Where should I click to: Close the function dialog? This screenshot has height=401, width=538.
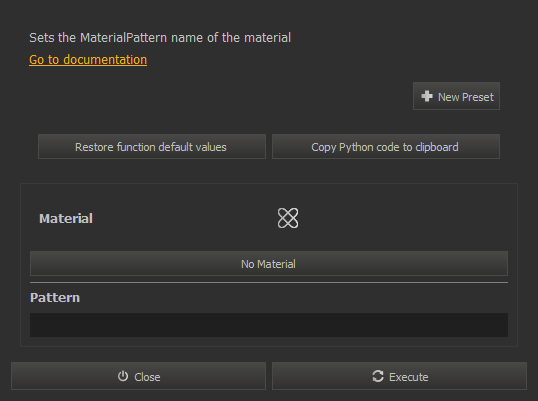(x=138, y=376)
